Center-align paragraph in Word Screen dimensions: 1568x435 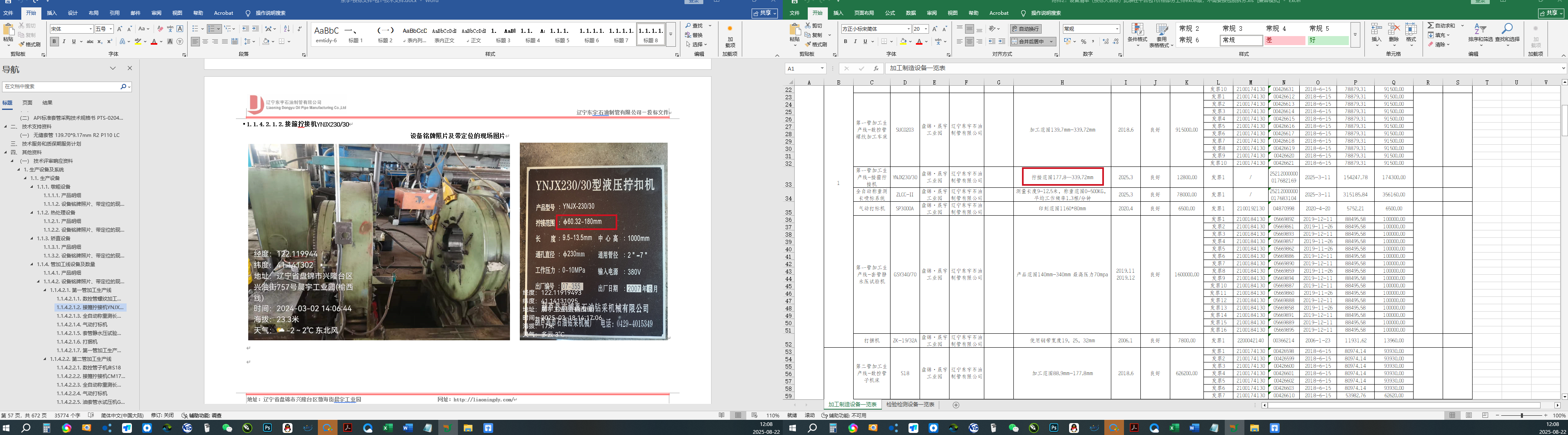point(205,41)
